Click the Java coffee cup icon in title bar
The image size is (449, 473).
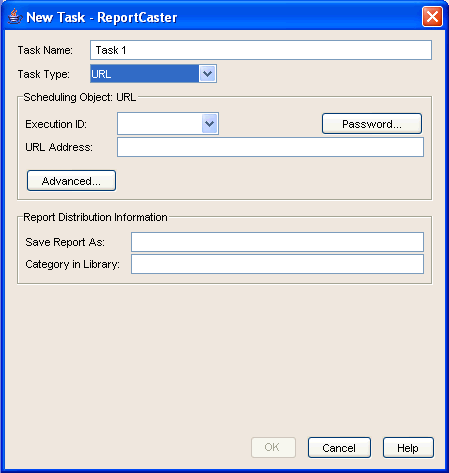pos(14,16)
